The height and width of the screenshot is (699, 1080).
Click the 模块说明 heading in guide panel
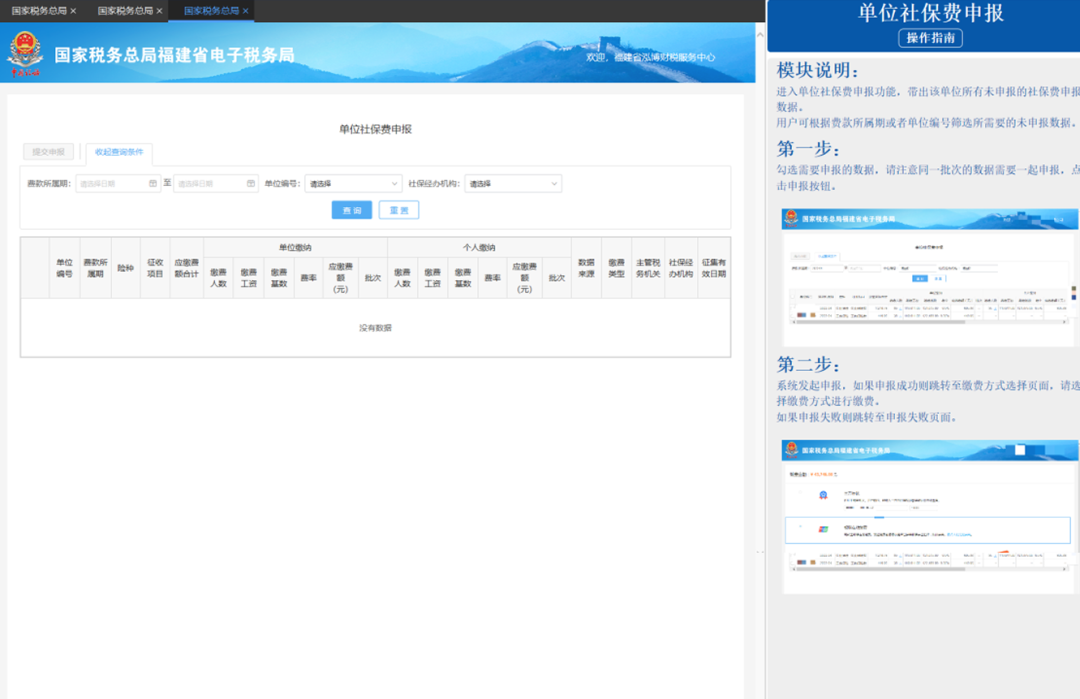[818, 70]
